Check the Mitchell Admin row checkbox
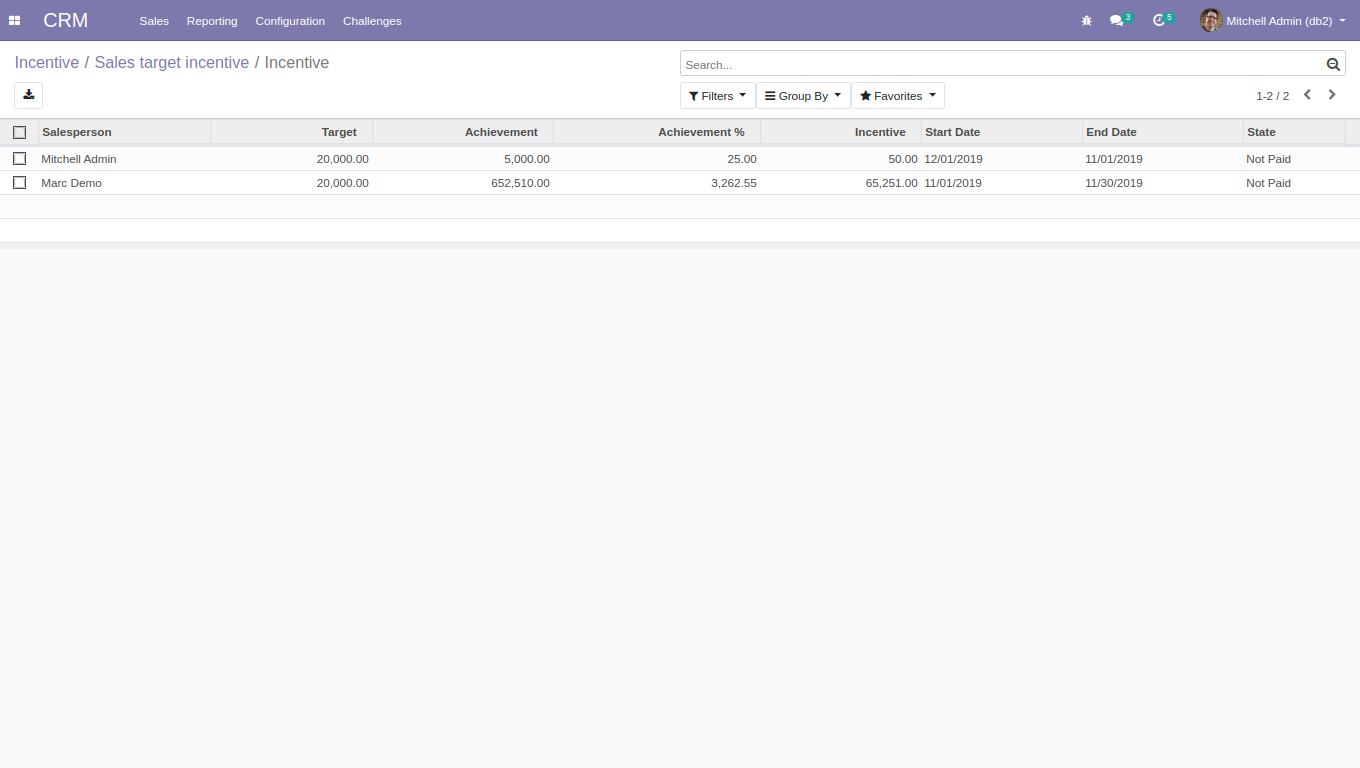Viewport: 1360px width, 768px height. click(19, 158)
